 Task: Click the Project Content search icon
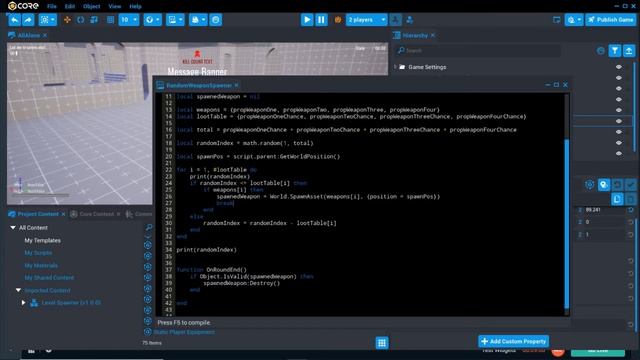[x=149, y=227]
